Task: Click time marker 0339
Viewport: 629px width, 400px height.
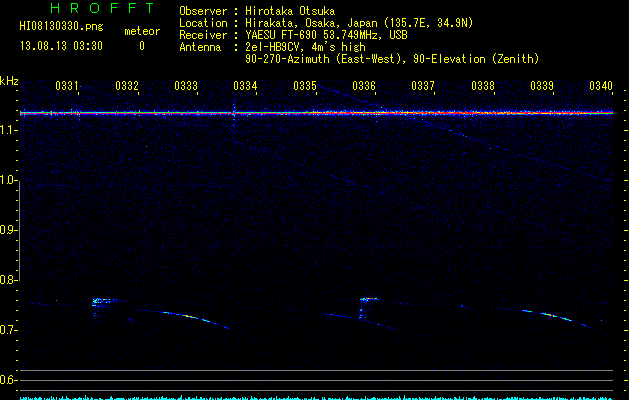Action: click(x=542, y=86)
